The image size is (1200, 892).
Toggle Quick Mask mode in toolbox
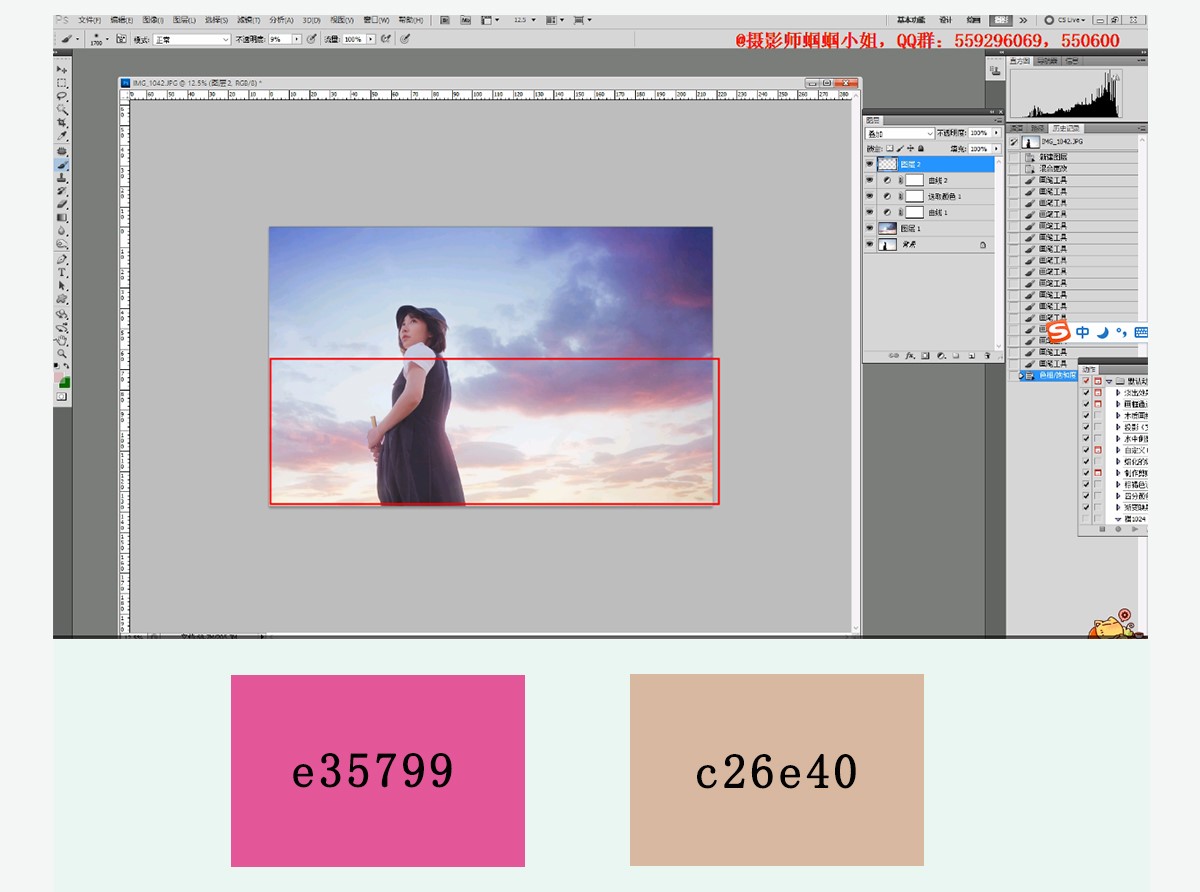tap(62, 397)
